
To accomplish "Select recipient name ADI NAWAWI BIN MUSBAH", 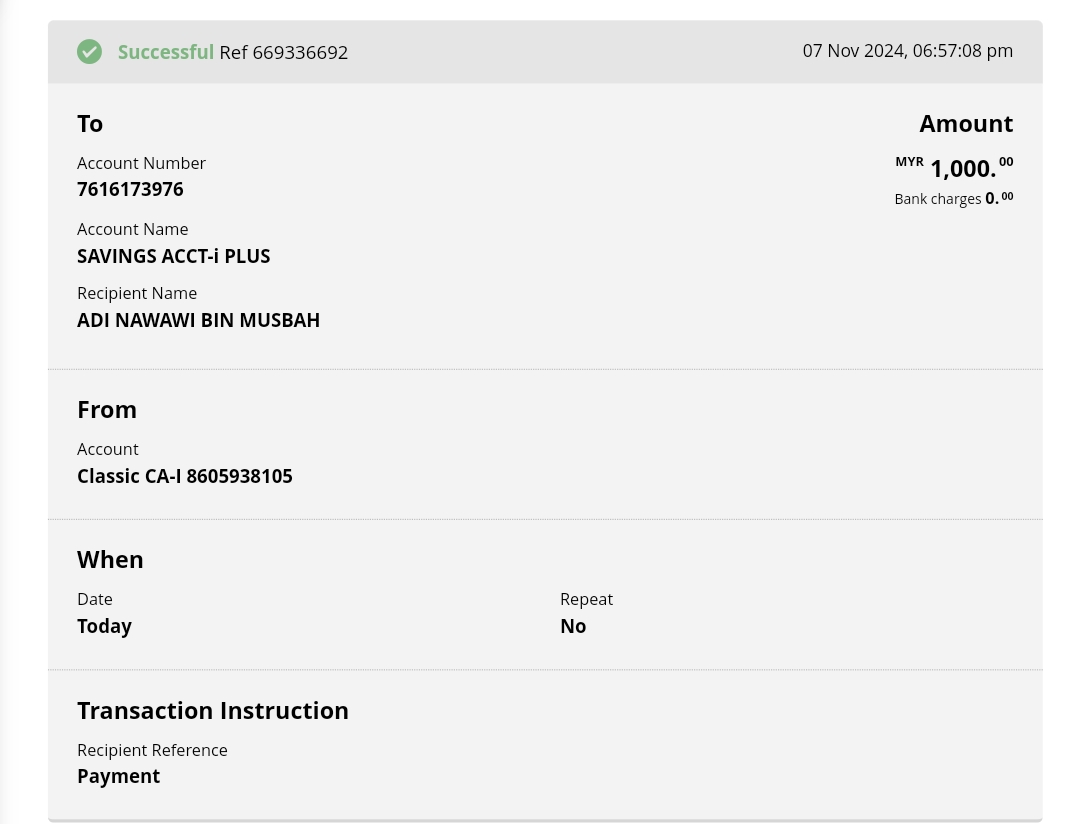I will point(198,321).
